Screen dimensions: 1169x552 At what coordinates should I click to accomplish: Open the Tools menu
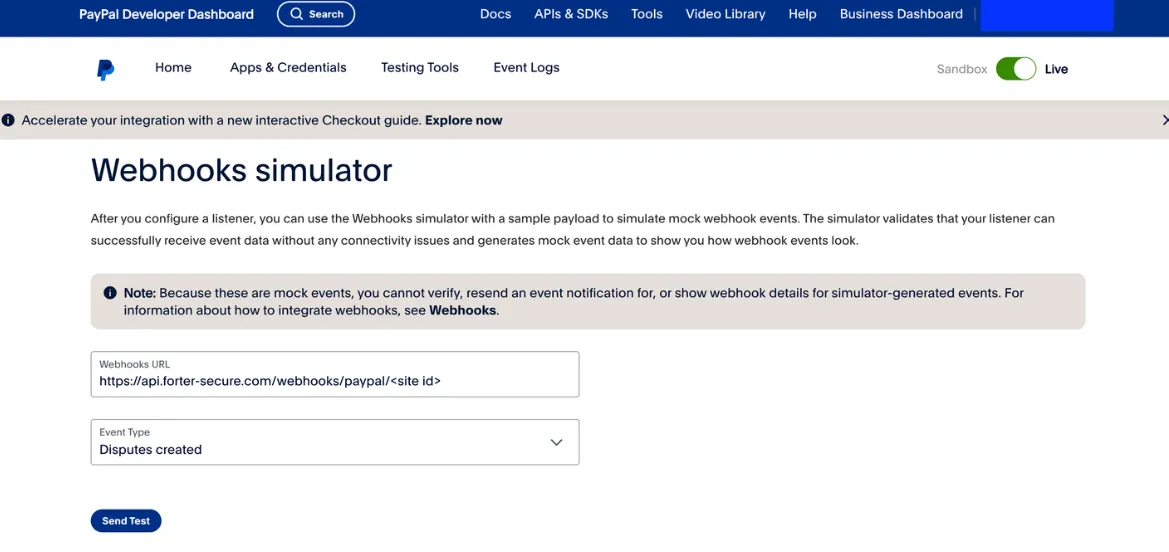[646, 14]
